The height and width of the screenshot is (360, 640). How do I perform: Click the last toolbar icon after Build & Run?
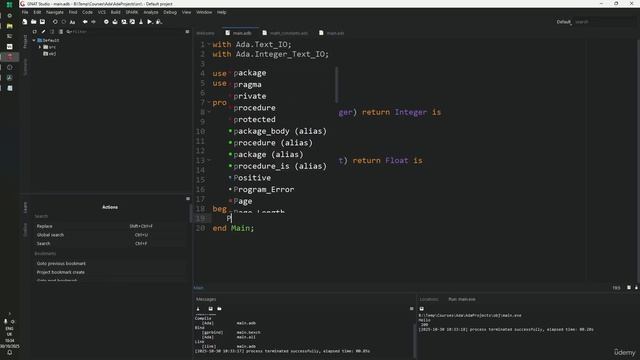click(x=159, y=22)
